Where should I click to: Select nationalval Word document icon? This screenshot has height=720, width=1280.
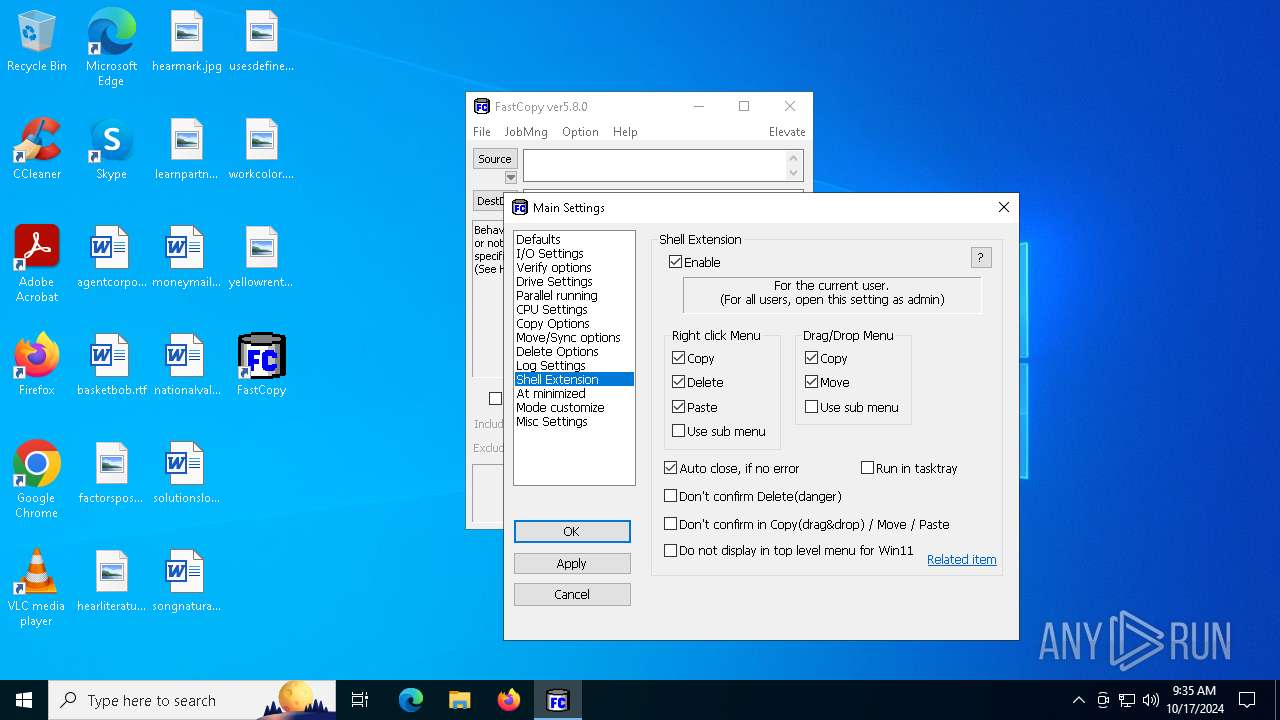(x=187, y=365)
